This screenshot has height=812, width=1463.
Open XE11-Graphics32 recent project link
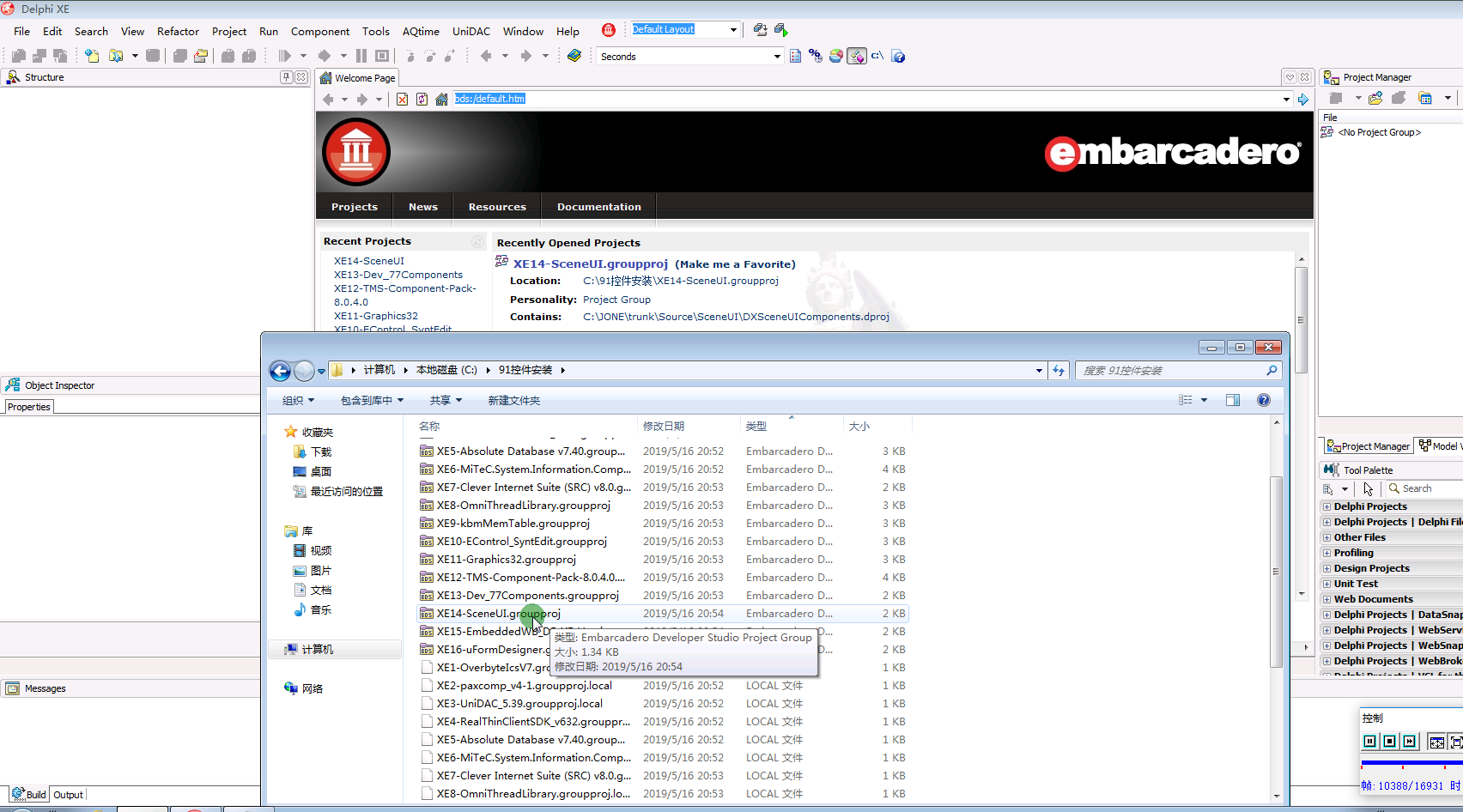(x=376, y=316)
